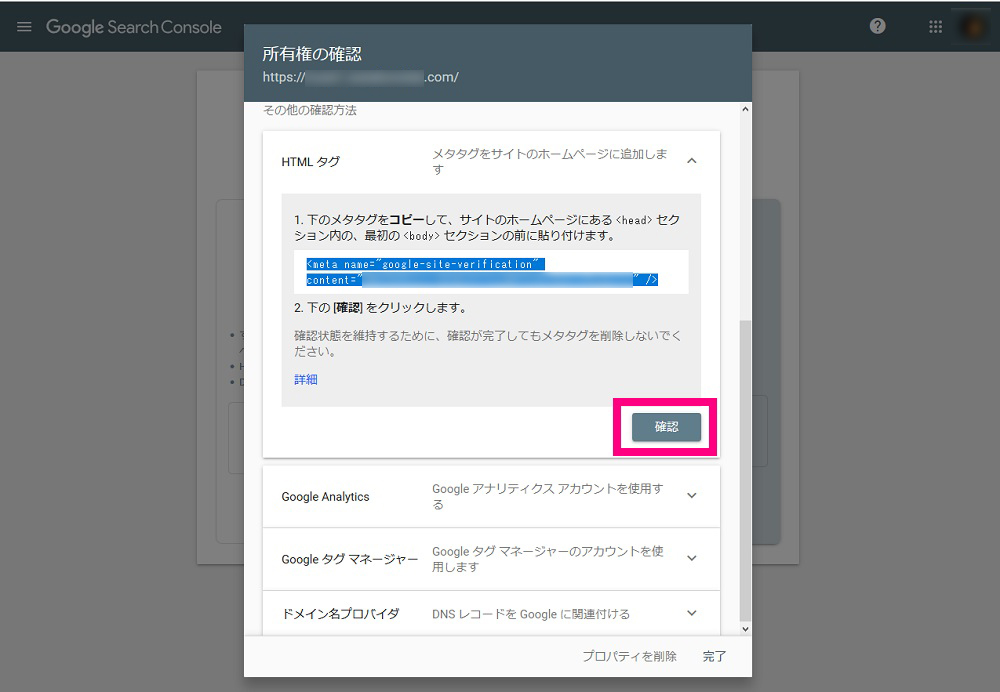The width and height of the screenshot is (1000, 692).
Task: Open the help question mark icon
Action: (878, 26)
